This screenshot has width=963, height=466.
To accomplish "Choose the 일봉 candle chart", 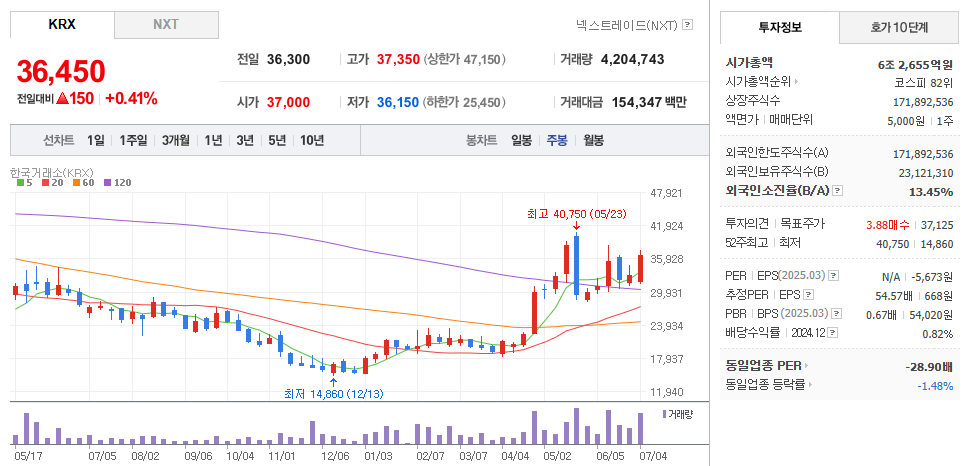I will click(521, 141).
